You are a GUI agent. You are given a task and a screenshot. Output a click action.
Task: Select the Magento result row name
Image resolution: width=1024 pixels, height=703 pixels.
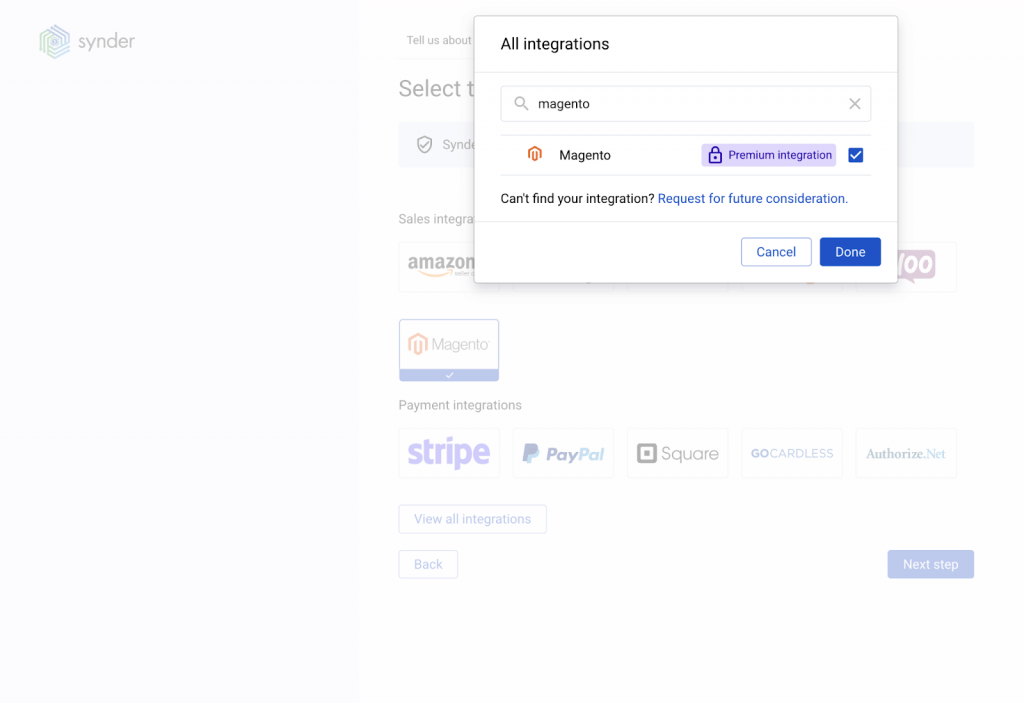point(584,155)
